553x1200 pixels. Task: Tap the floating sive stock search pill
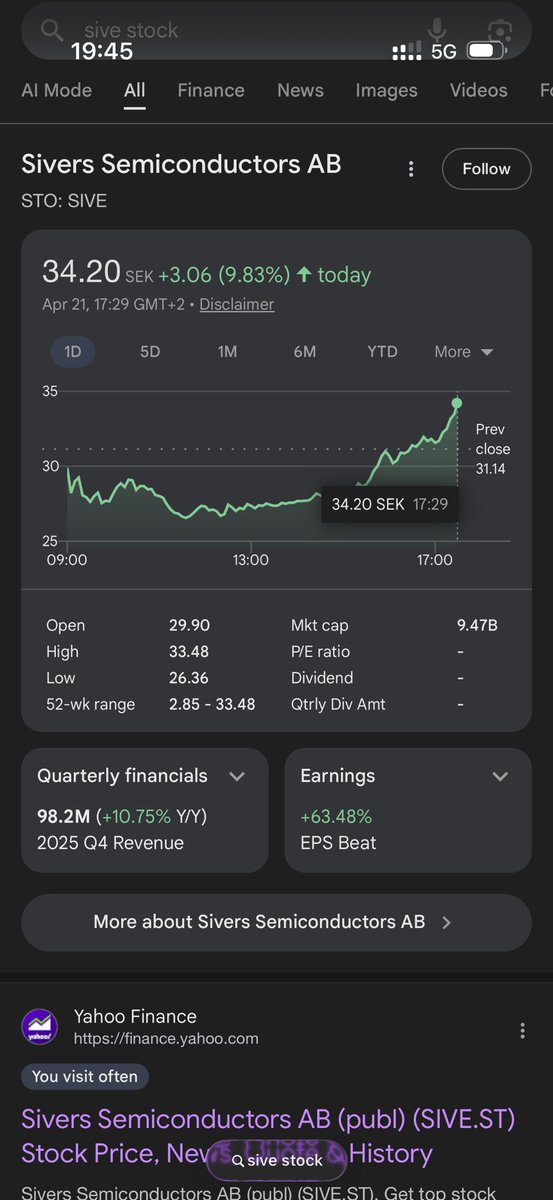[277, 1160]
